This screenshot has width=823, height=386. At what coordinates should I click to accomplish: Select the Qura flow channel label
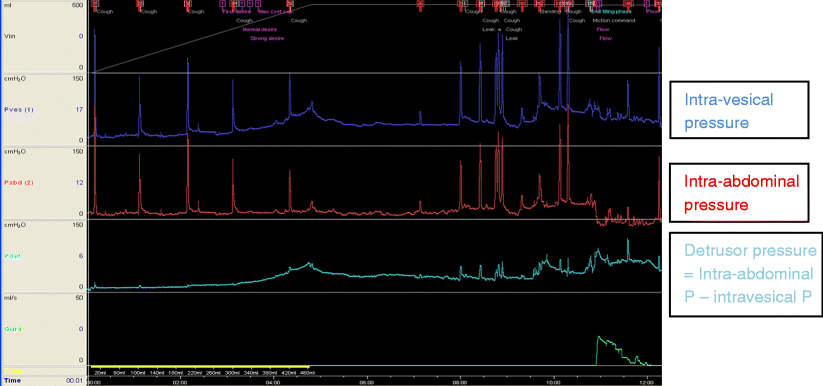(10, 329)
